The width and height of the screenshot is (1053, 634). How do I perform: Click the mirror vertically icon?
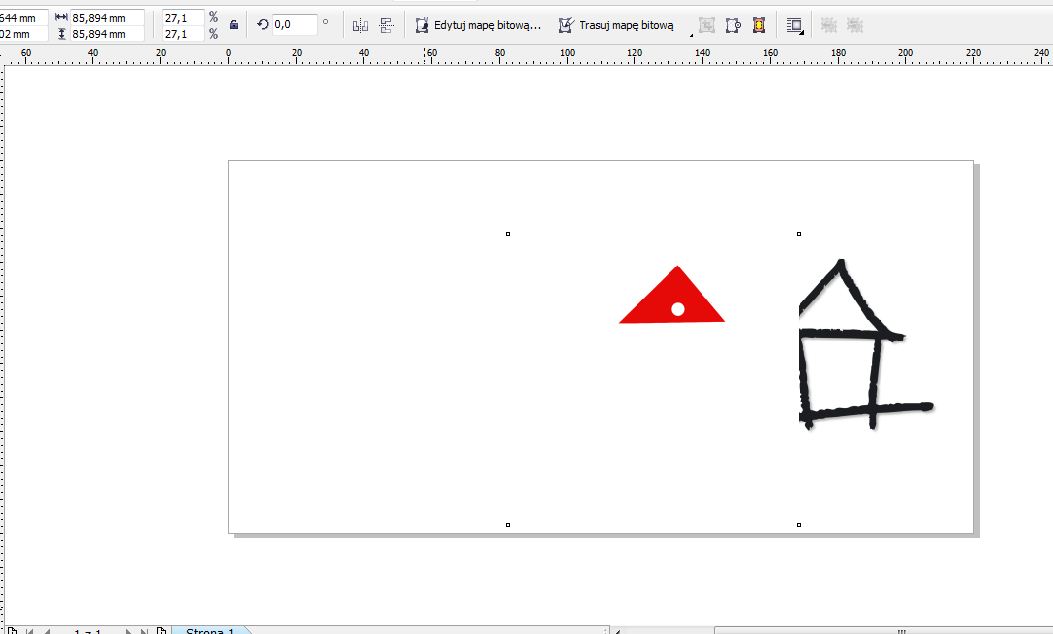pyautogui.click(x=386, y=25)
